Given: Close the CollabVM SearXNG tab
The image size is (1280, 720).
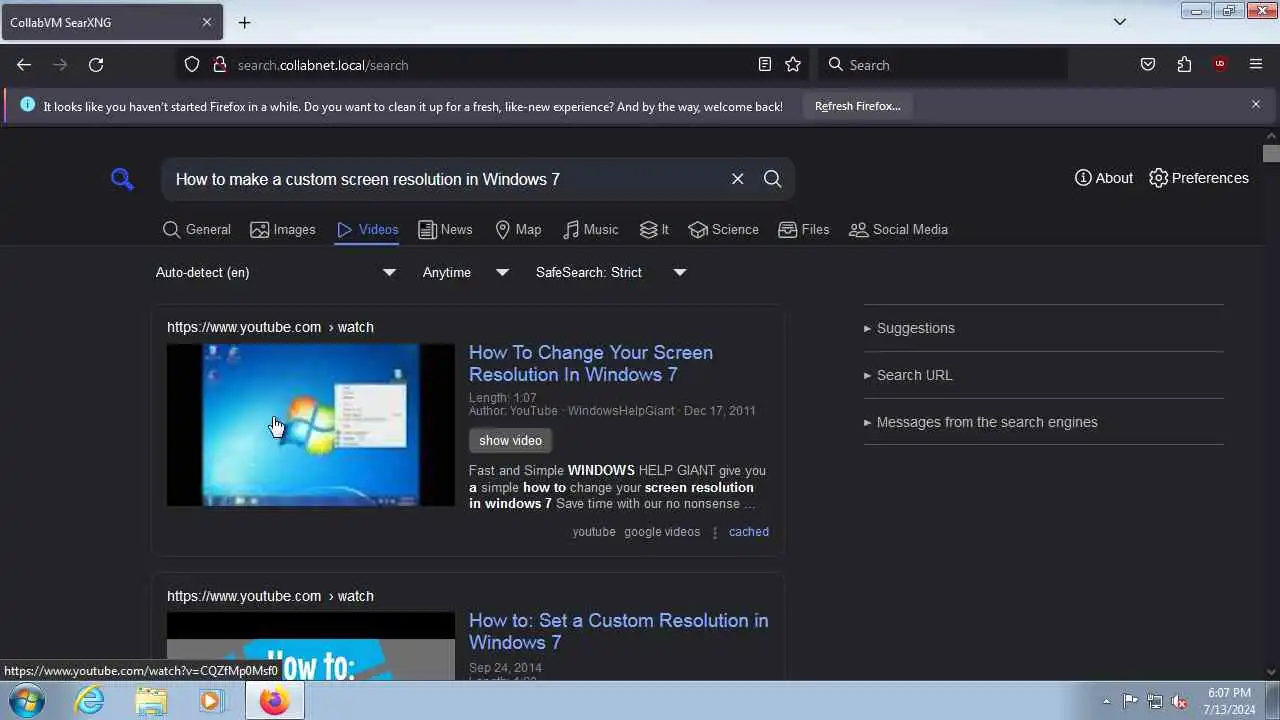Looking at the screenshot, I should coord(207,22).
